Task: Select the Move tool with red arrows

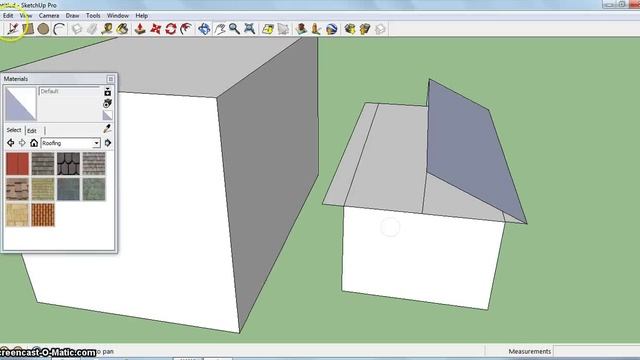Action: 156,29
